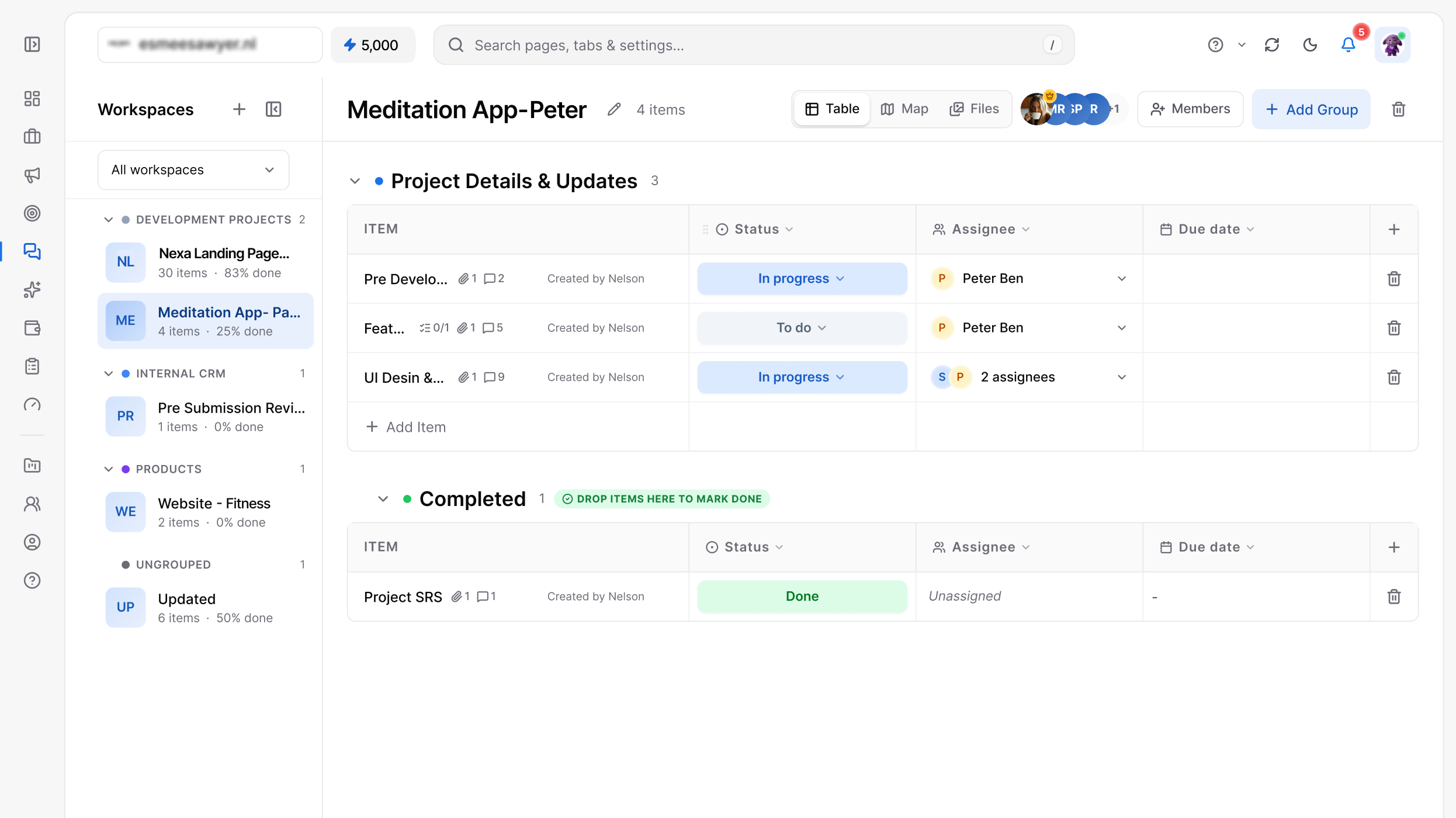The width and height of the screenshot is (1456, 818).
Task: Switch to Table view tab
Action: coord(833,109)
